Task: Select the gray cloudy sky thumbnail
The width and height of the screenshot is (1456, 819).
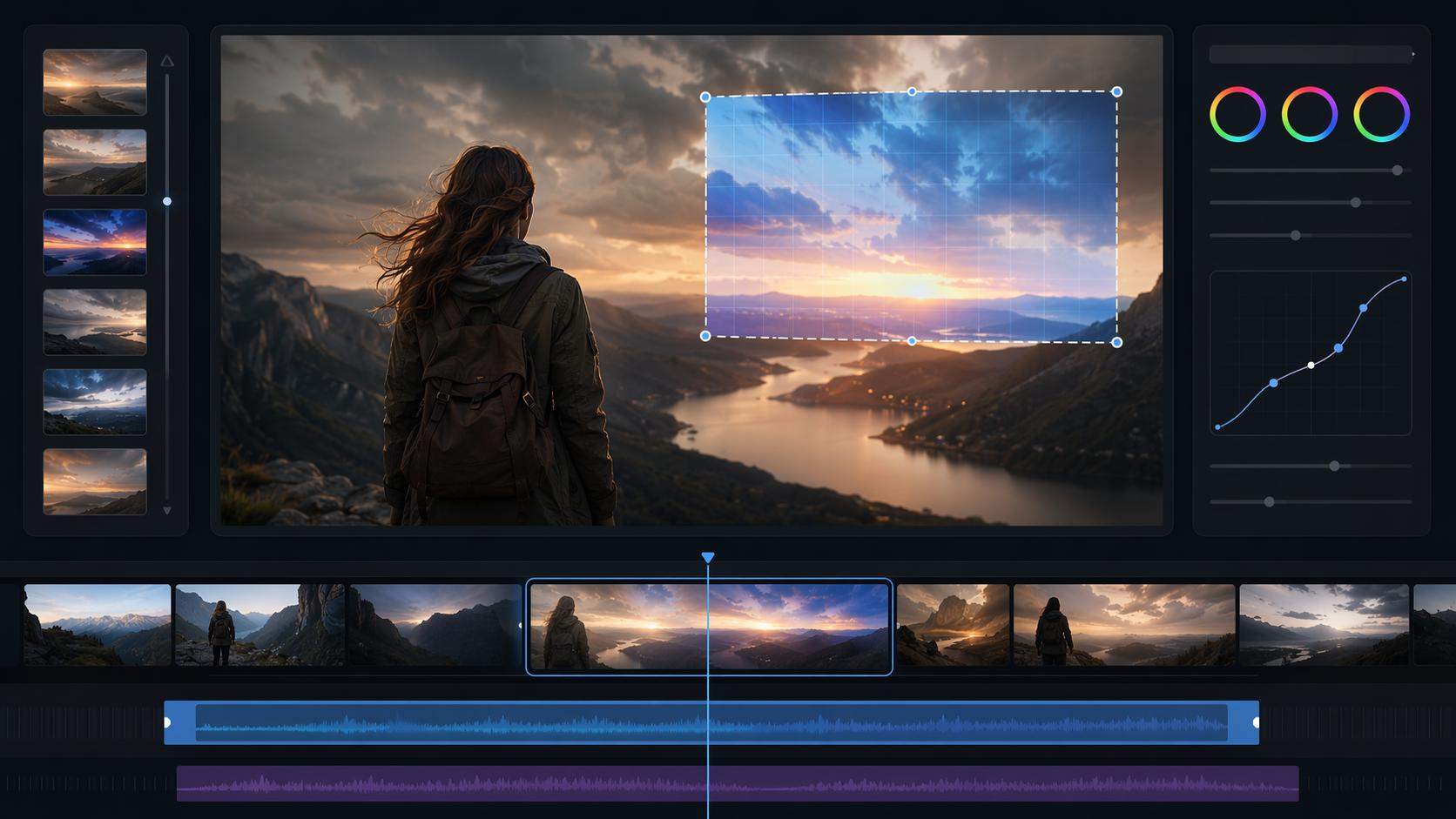Action: tap(95, 322)
